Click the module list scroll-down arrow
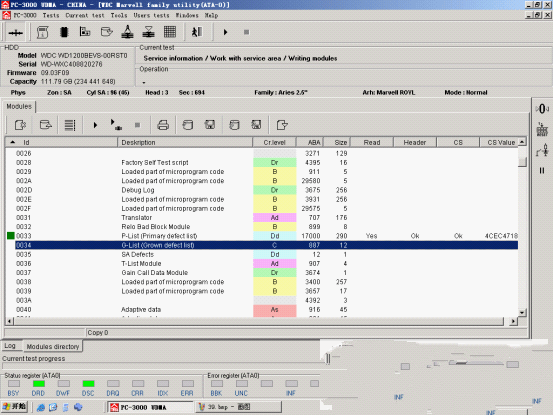Screen dimensions: 553x415 (522, 312)
